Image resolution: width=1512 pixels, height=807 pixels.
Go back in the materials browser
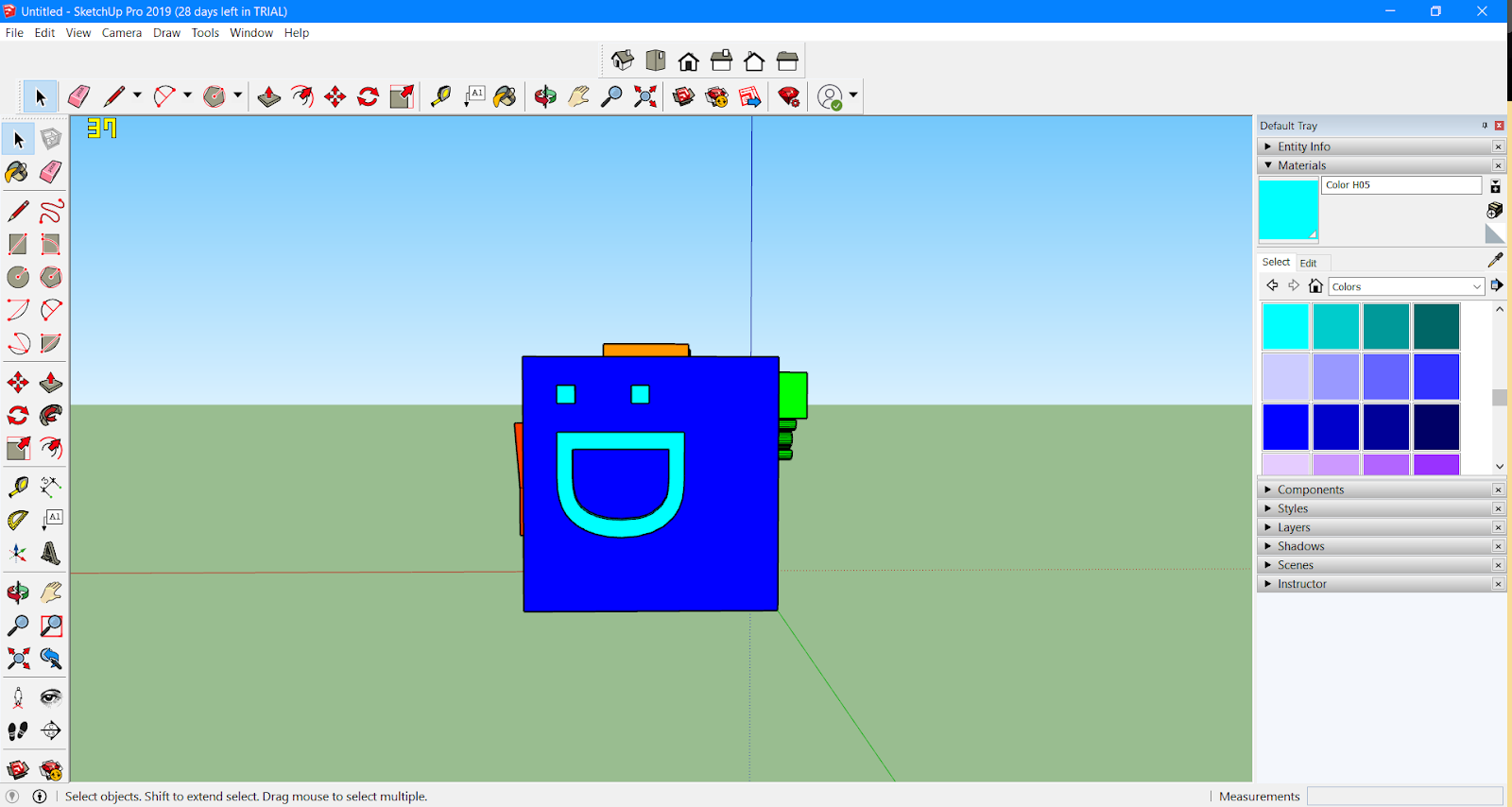coord(1272,285)
